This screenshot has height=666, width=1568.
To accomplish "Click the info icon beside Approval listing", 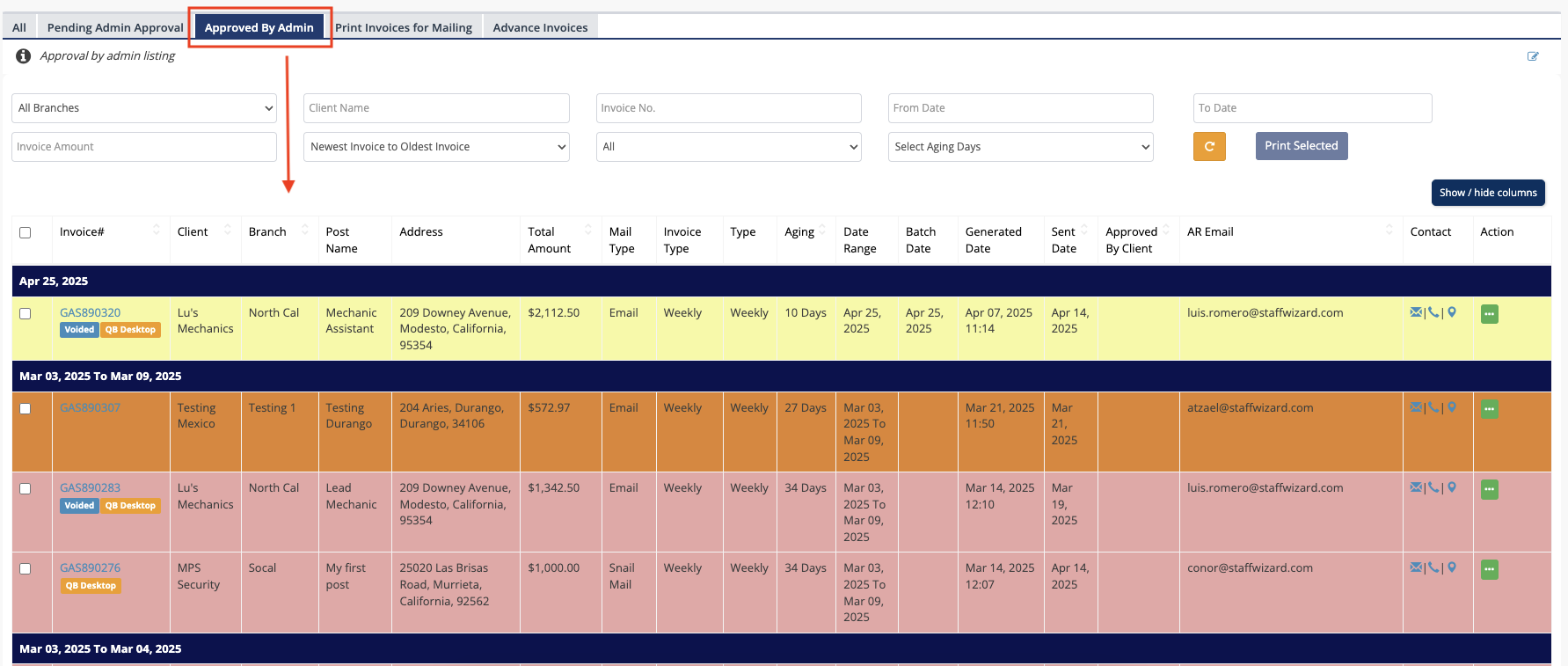I will 24,56.
